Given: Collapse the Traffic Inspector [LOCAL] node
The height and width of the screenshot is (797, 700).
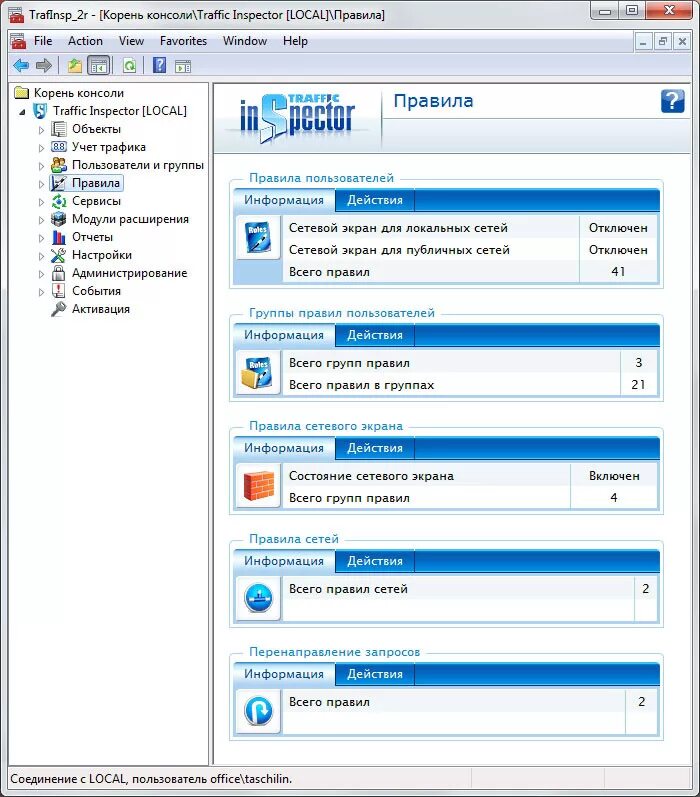Looking at the screenshot, I should point(22,112).
